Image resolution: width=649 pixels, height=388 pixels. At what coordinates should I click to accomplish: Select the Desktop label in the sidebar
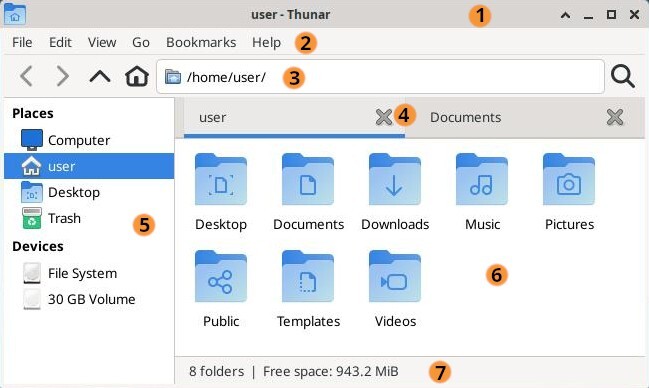[x=74, y=192]
